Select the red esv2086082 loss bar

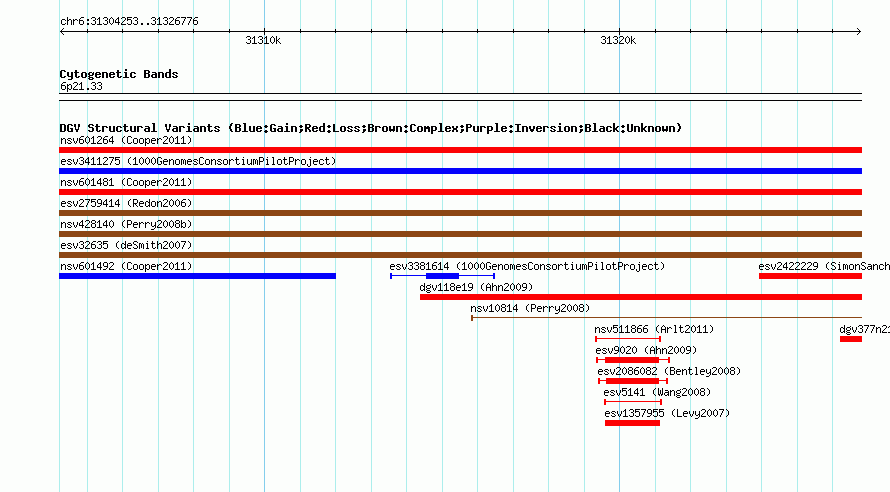click(633, 381)
